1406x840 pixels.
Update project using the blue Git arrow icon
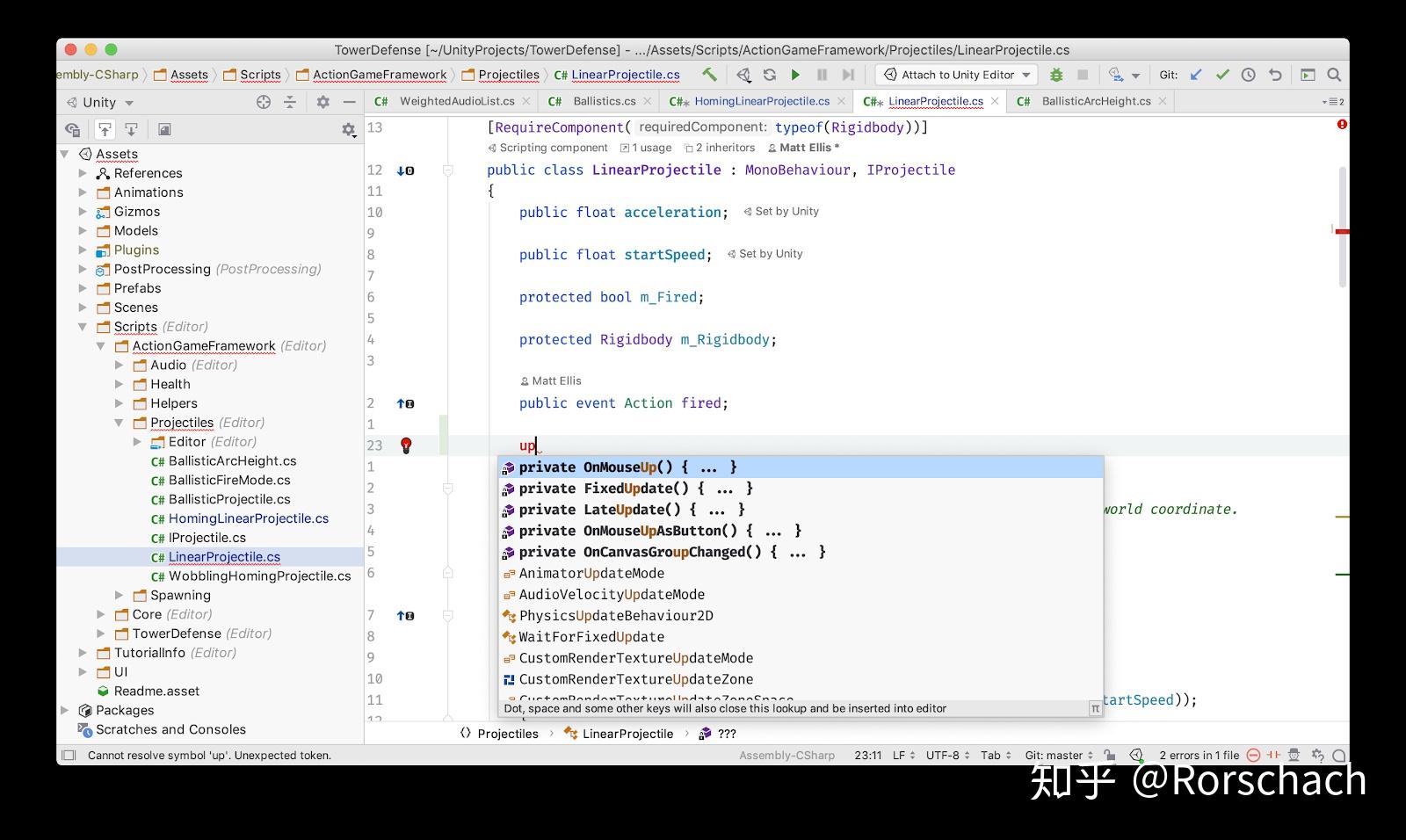point(1194,76)
